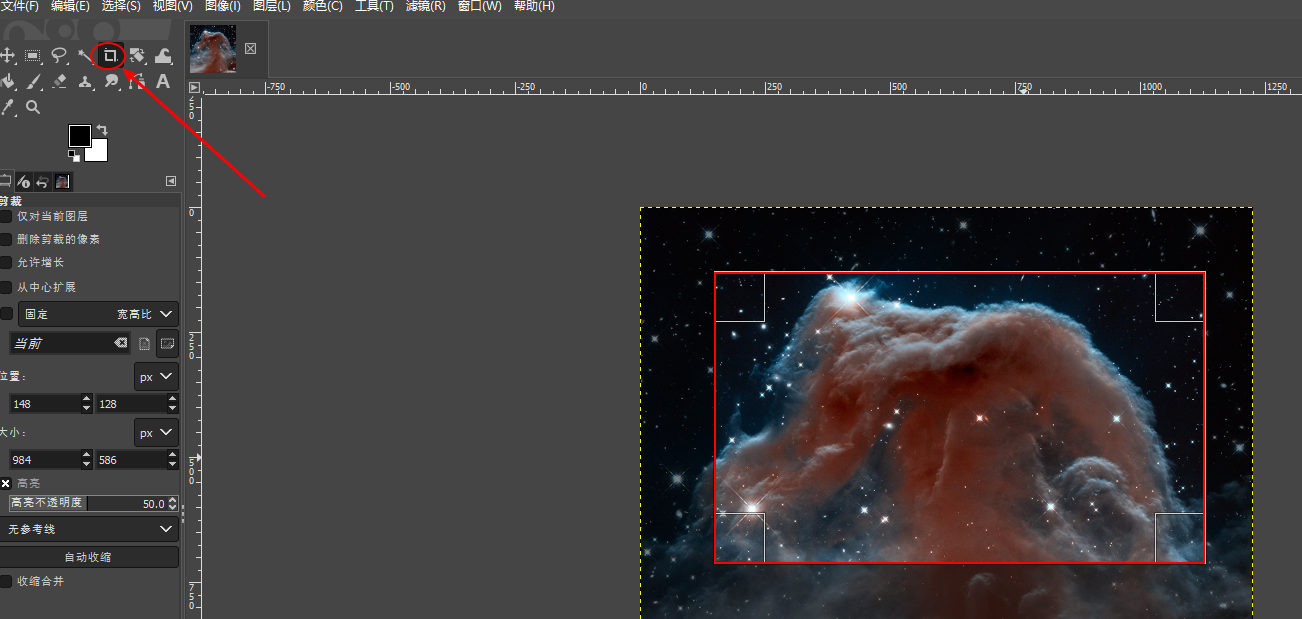
Task: Open the 帮助(H) menu
Action: 534,6
